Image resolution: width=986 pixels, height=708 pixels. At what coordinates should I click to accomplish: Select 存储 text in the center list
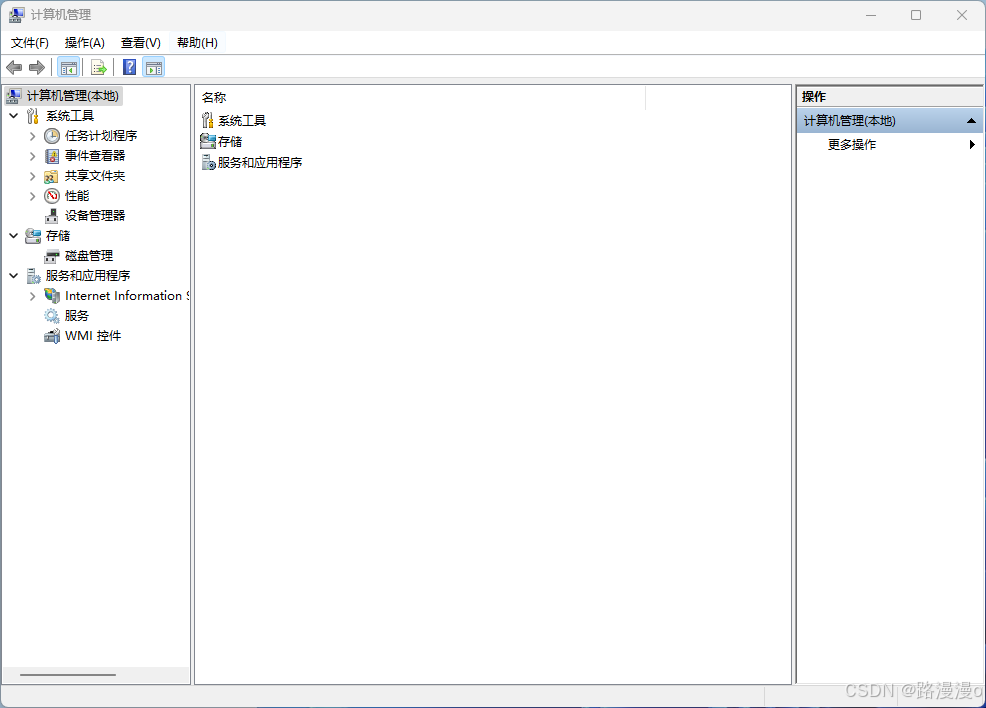[x=230, y=141]
